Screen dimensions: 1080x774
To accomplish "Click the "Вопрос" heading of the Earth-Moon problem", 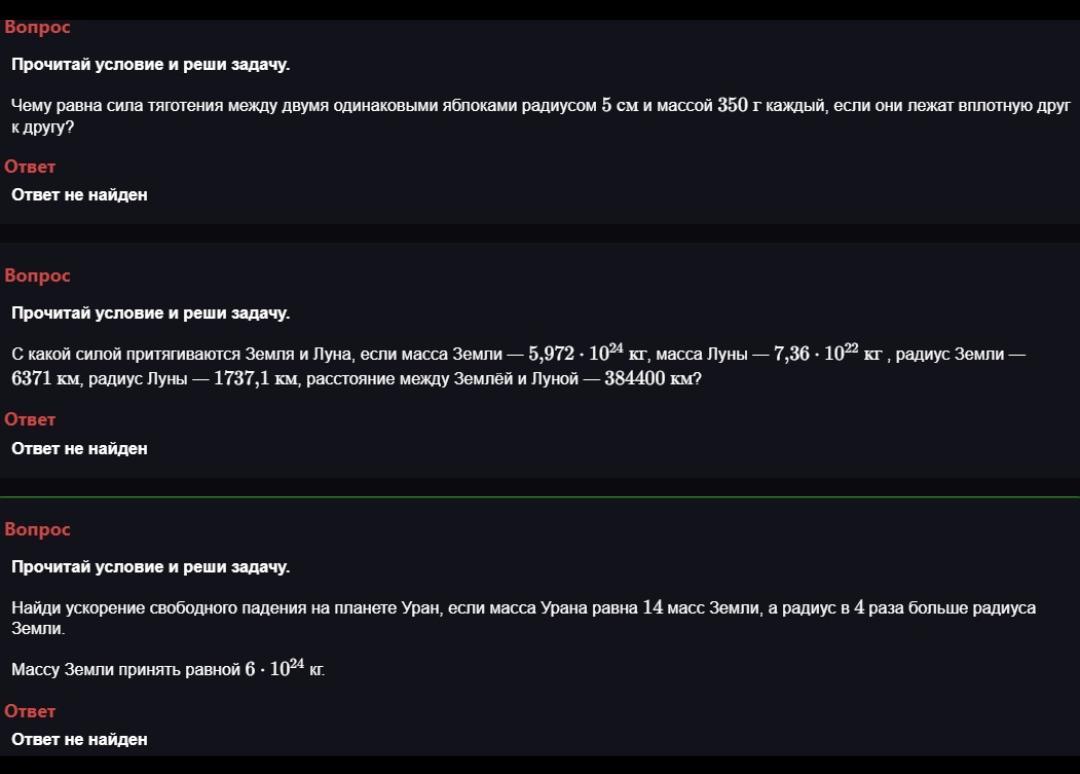I will (37, 276).
